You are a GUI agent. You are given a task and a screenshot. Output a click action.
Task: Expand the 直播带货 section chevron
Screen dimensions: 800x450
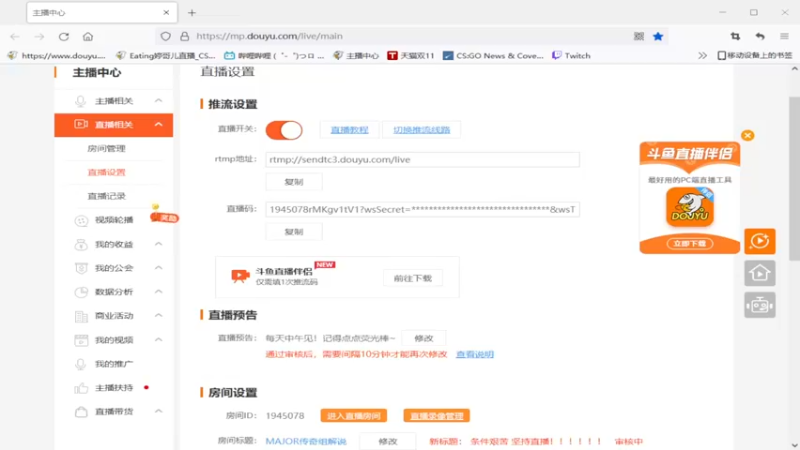click(159, 411)
